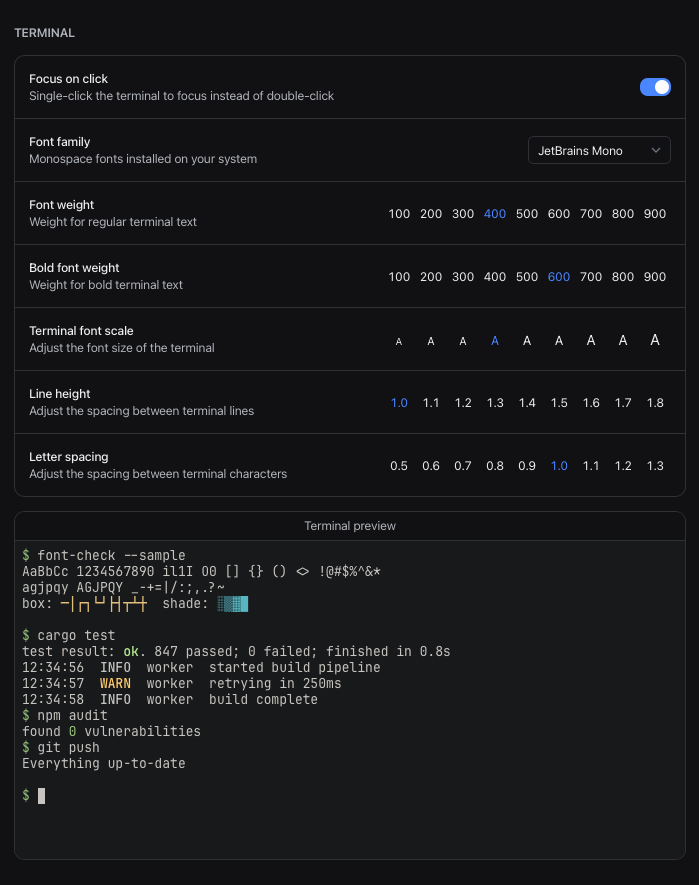This screenshot has width=699, height=885.
Task: Choose Letter spacing 0.8
Action: coord(495,466)
